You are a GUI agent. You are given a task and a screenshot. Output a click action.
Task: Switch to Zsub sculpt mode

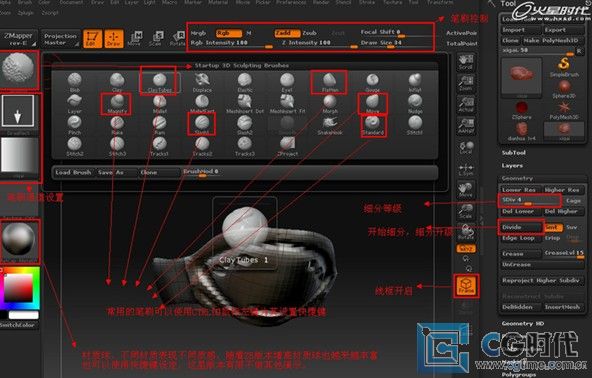coord(309,33)
